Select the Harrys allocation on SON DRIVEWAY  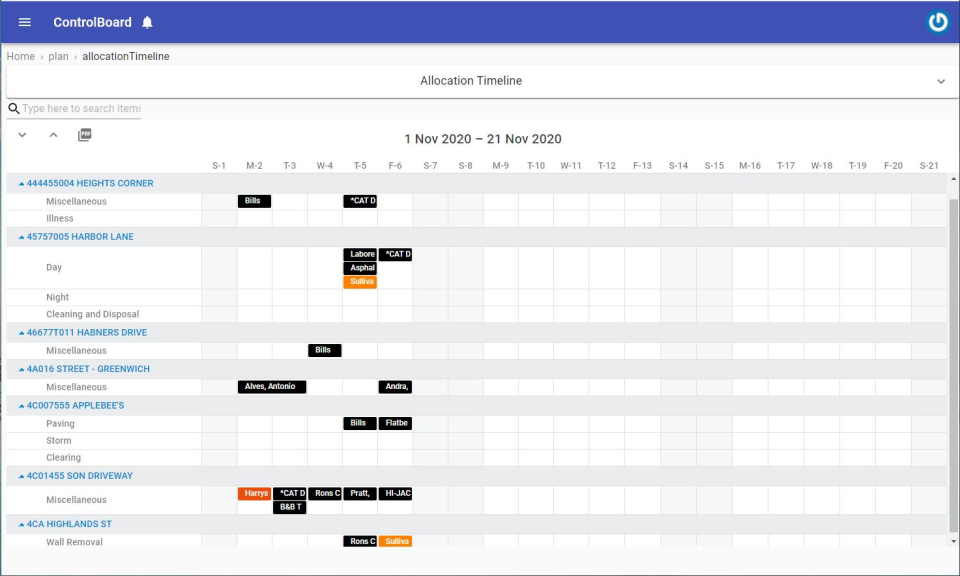[x=255, y=493]
